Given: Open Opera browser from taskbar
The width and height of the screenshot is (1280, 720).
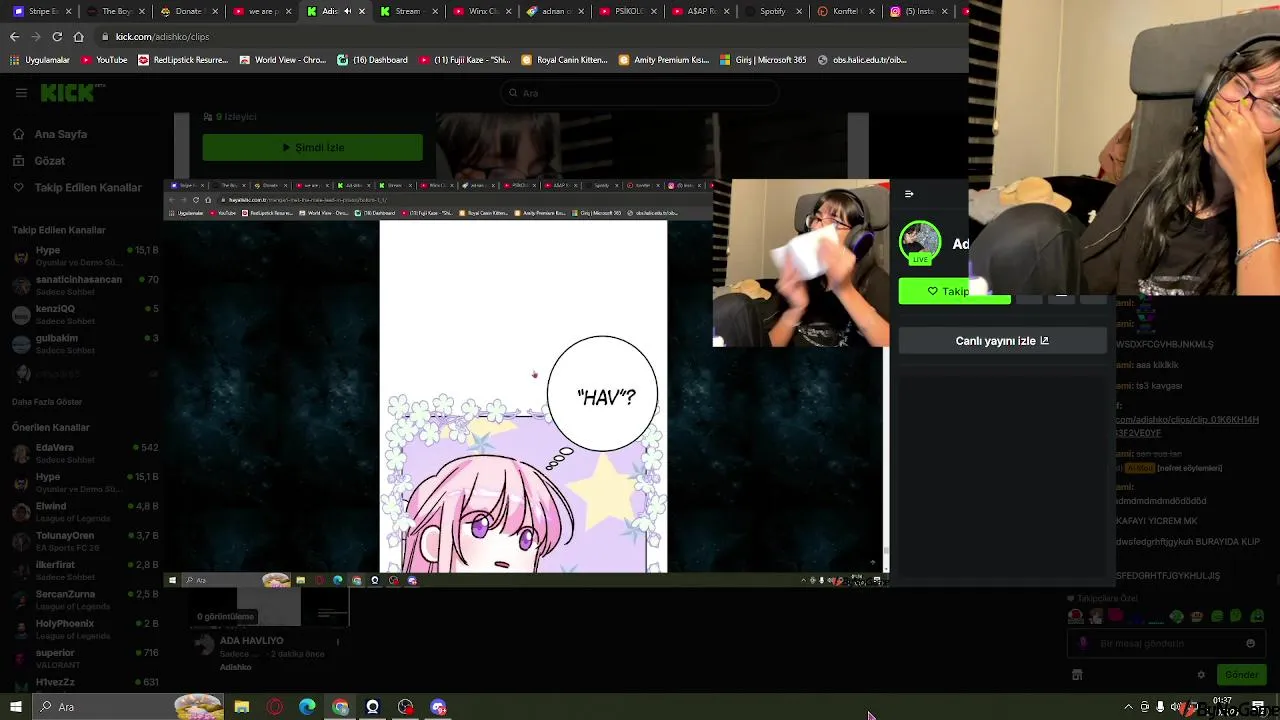Looking at the screenshot, I should point(275,707).
